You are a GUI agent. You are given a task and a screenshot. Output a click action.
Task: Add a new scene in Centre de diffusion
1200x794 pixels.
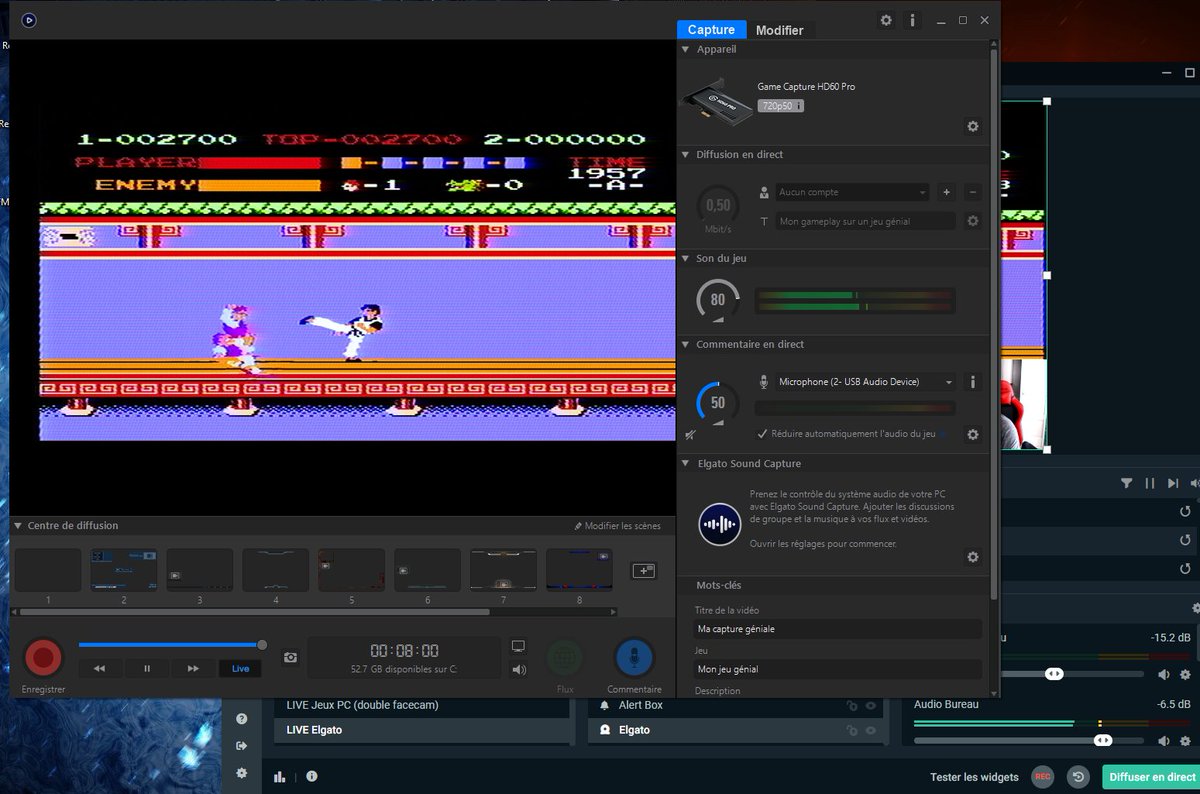pos(643,570)
